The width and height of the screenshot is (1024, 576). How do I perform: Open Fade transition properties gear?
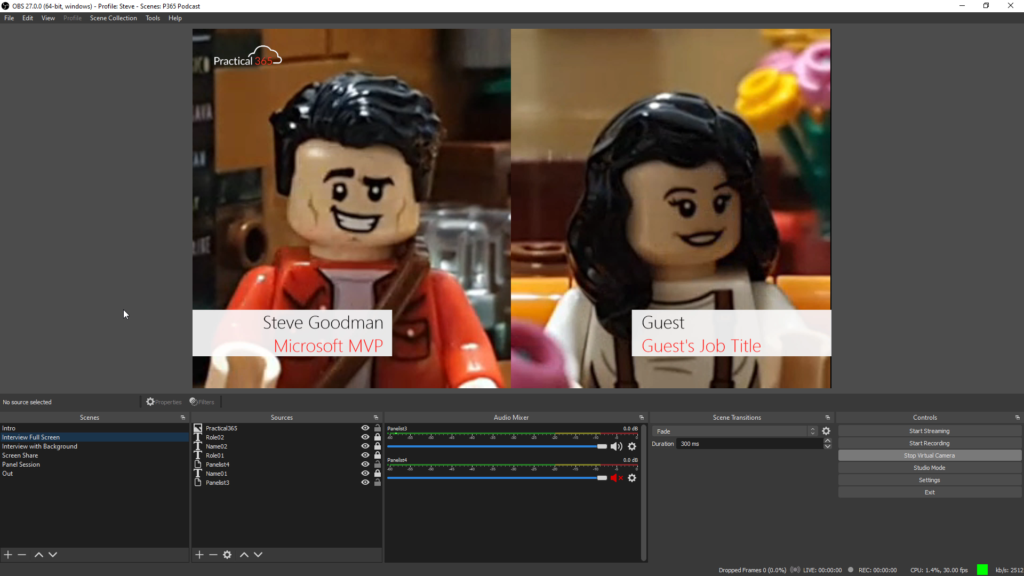tap(826, 431)
